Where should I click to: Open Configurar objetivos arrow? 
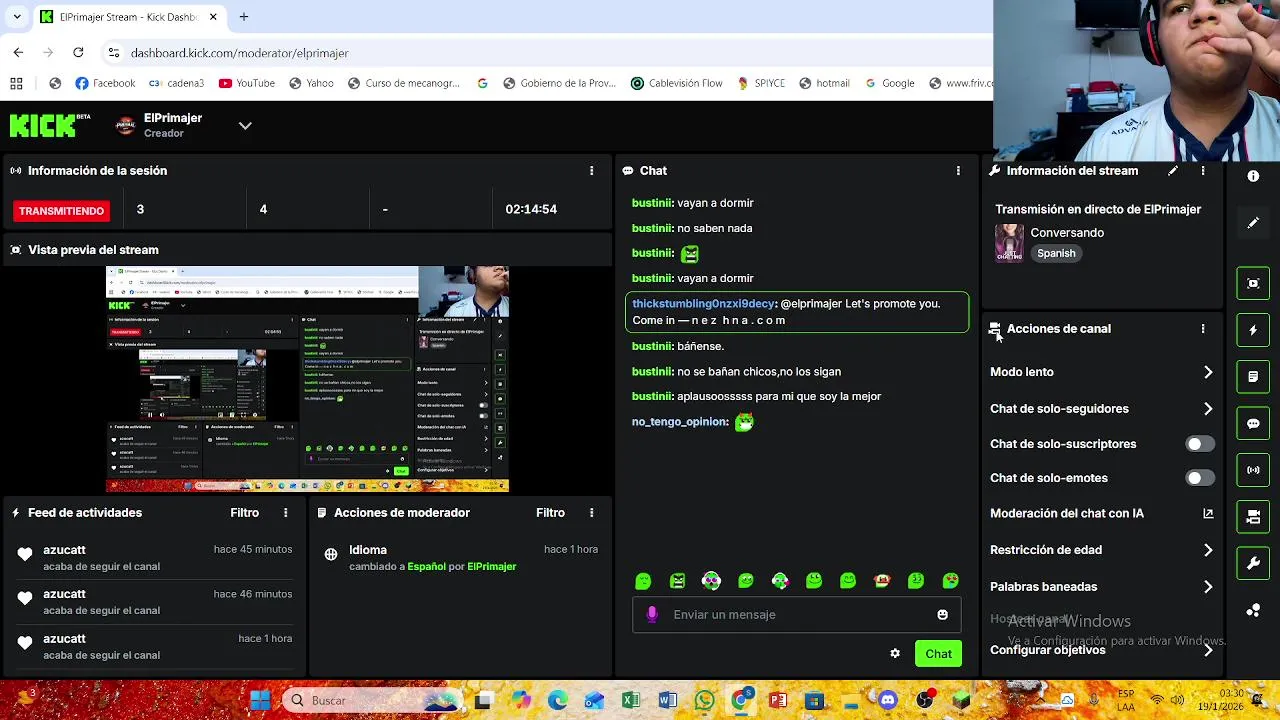coord(1208,650)
